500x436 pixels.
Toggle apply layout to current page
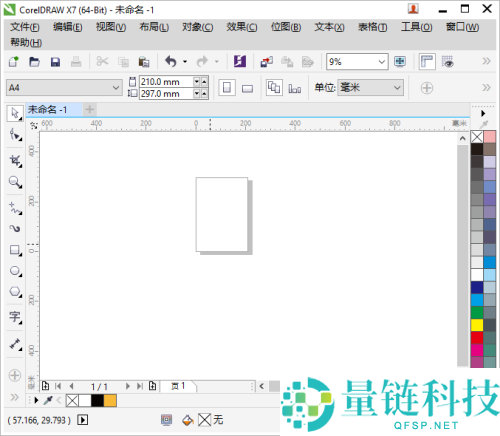[295, 88]
